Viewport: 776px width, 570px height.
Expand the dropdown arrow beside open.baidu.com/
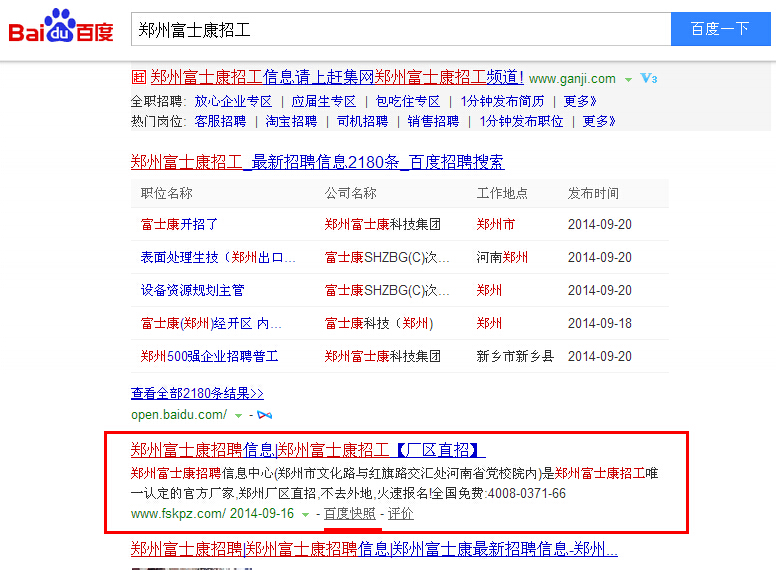point(239,416)
